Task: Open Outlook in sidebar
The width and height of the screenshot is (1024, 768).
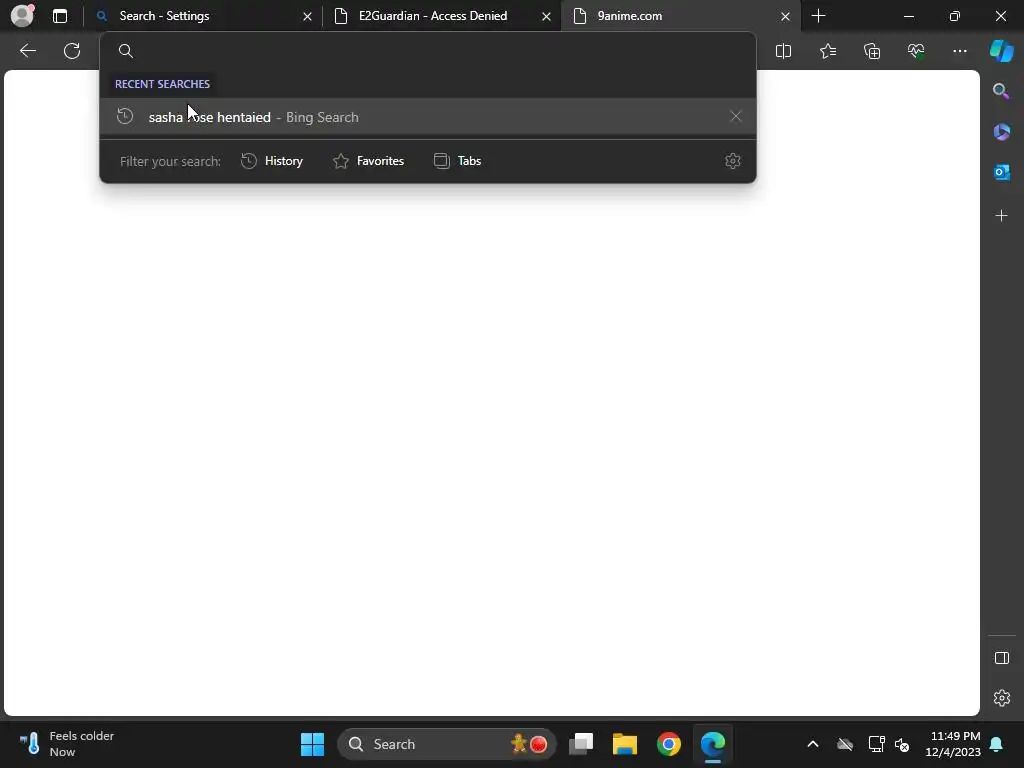Action: [1001, 172]
